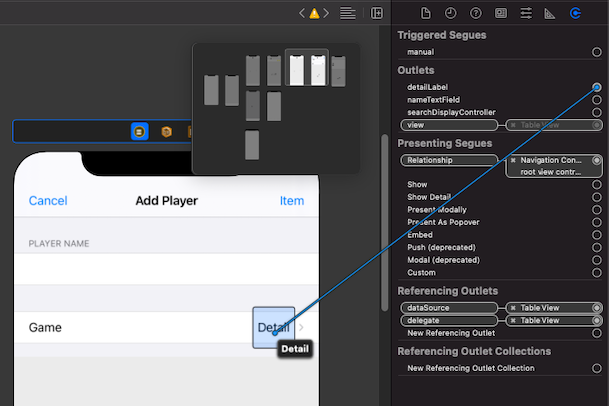Select the Relationship segue pill
This screenshot has width=609, height=406.
click(449, 160)
